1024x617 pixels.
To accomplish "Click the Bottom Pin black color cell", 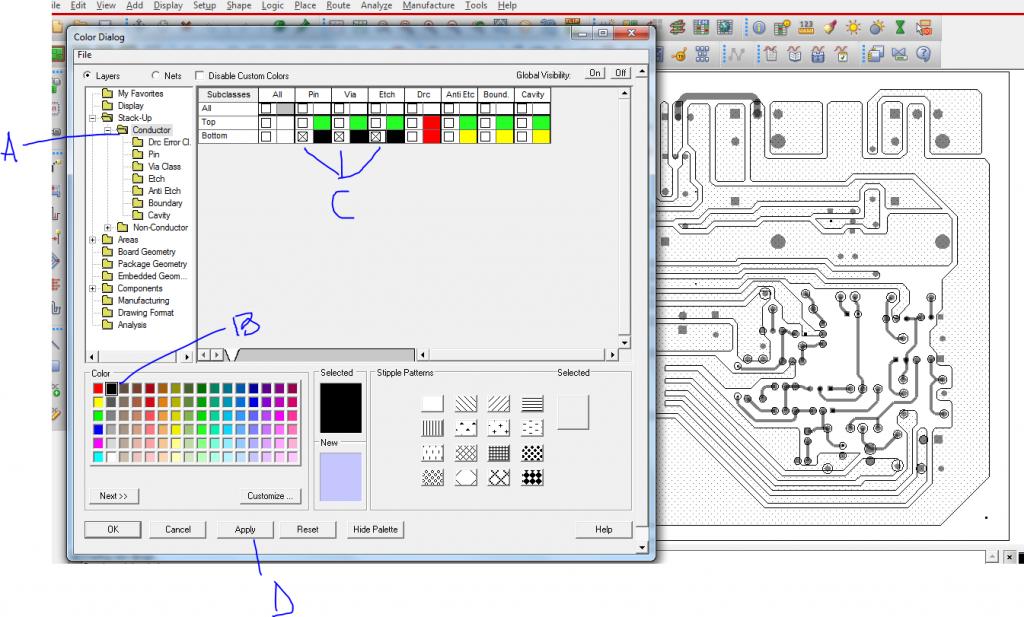I will point(322,136).
